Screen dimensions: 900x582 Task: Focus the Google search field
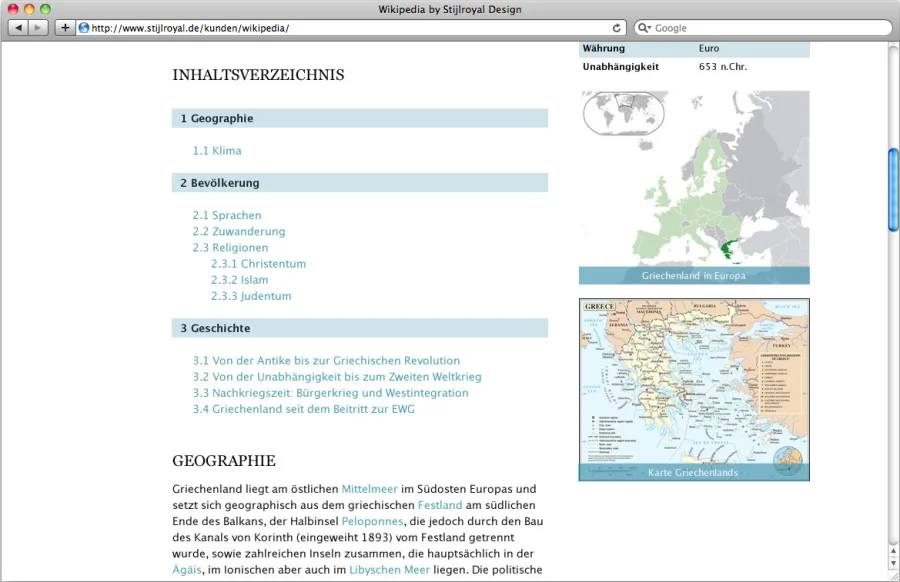[x=765, y=28]
